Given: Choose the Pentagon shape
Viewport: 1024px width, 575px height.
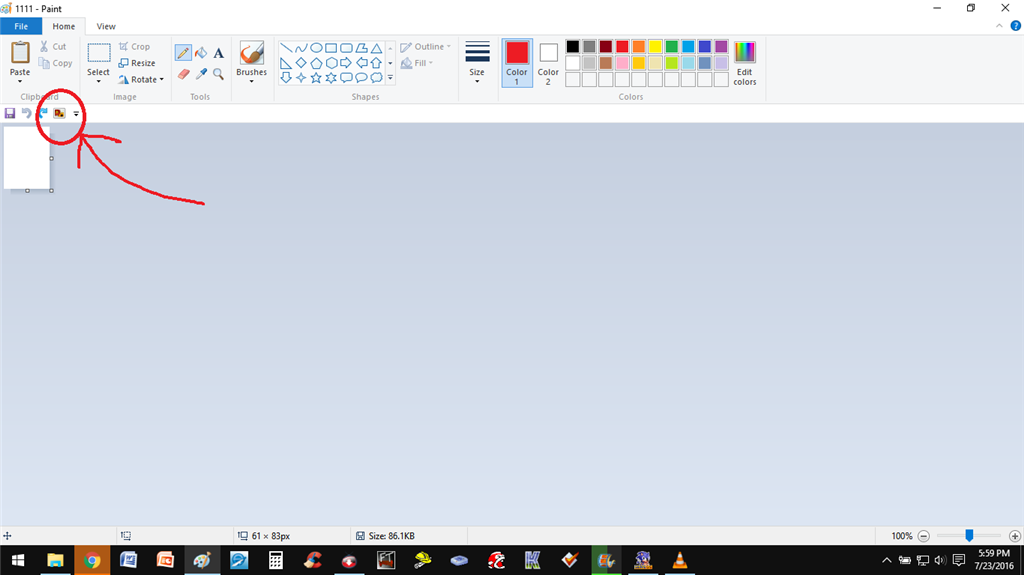Looking at the screenshot, I should click(x=316, y=63).
